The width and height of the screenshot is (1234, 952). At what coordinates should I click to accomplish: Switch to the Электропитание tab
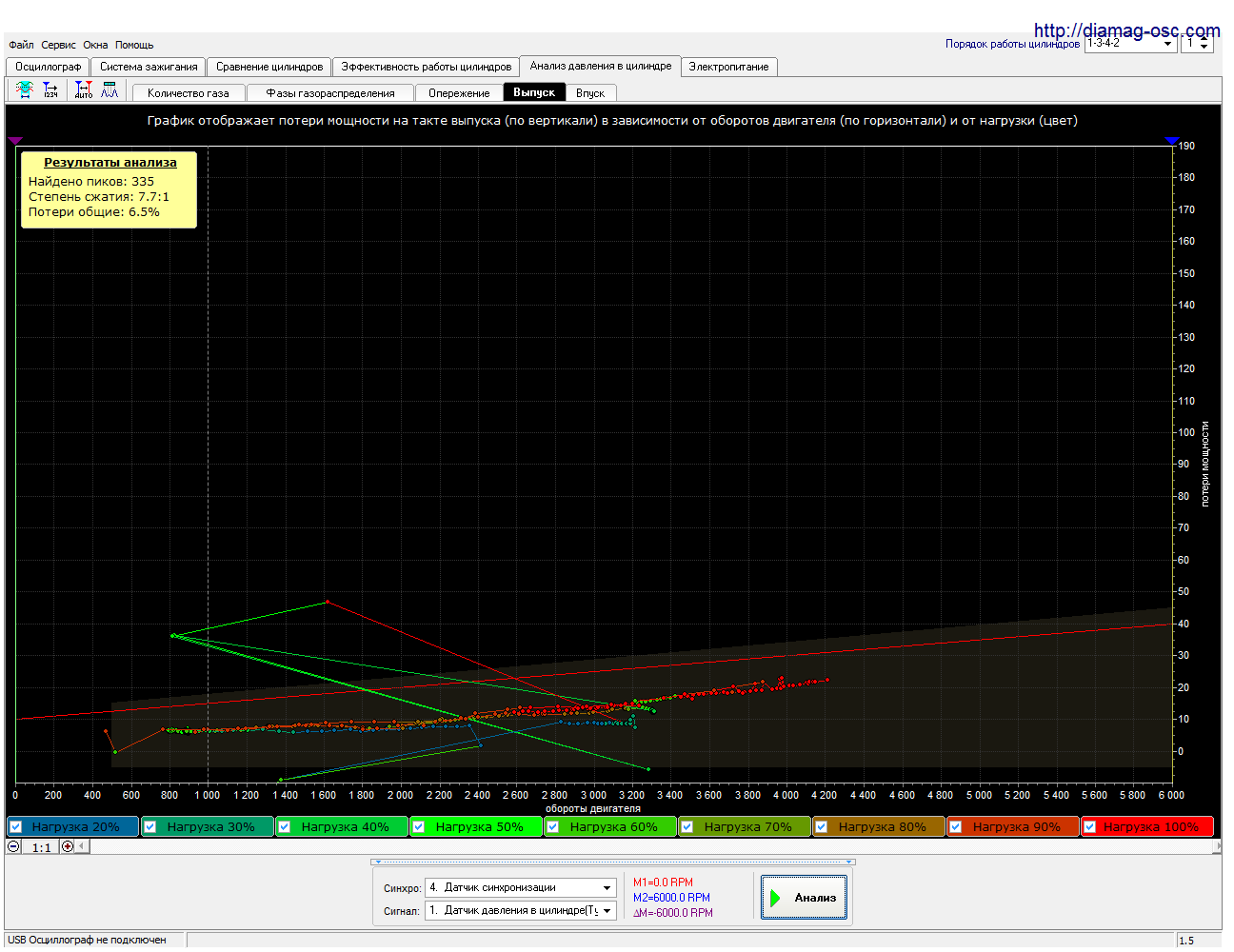(x=728, y=67)
